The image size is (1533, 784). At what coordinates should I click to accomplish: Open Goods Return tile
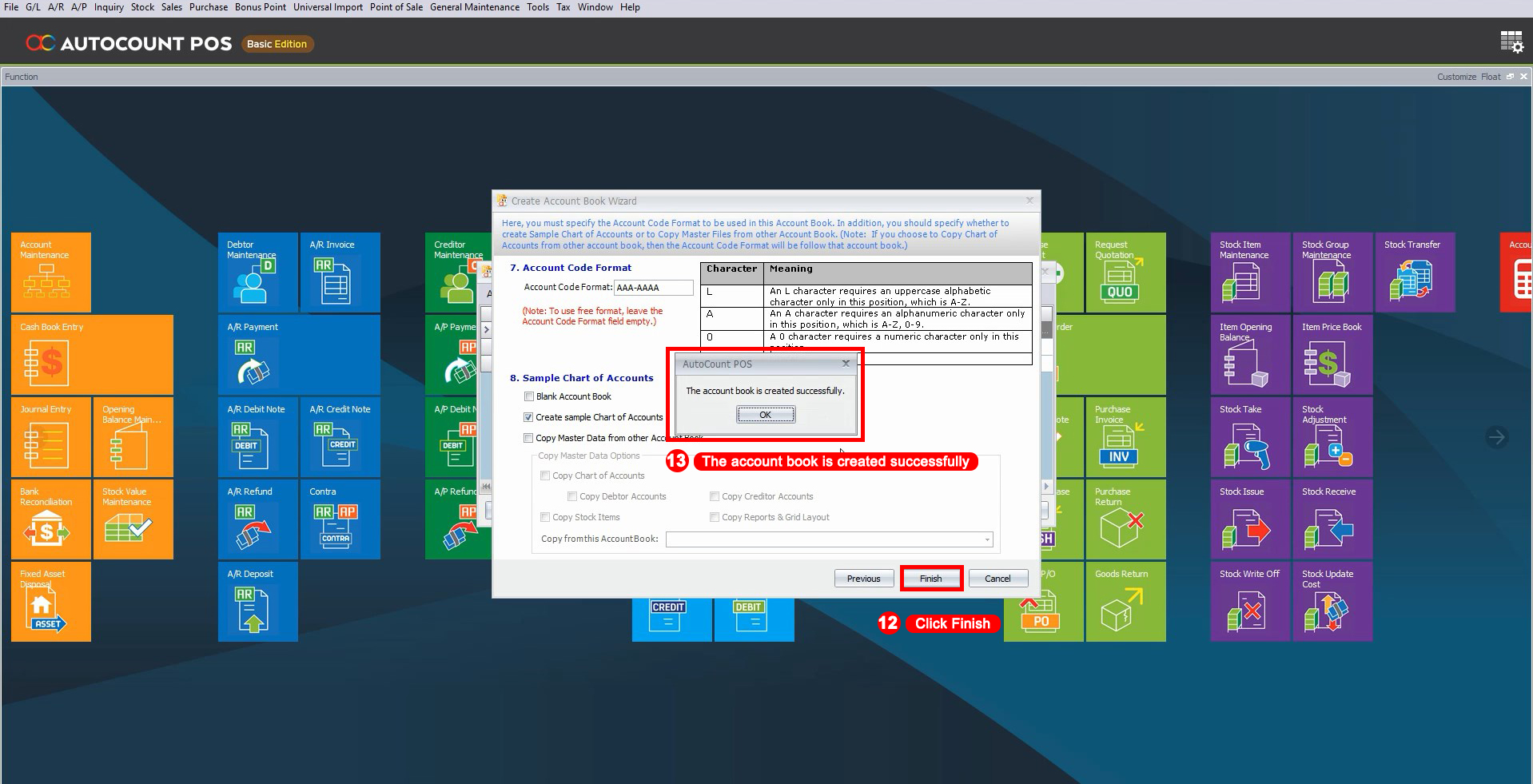(x=1126, y=602)
